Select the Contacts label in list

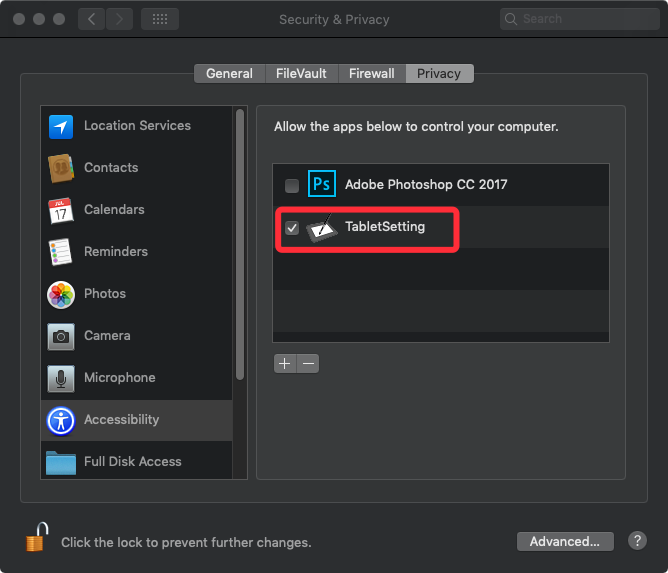tap(111, 167)
